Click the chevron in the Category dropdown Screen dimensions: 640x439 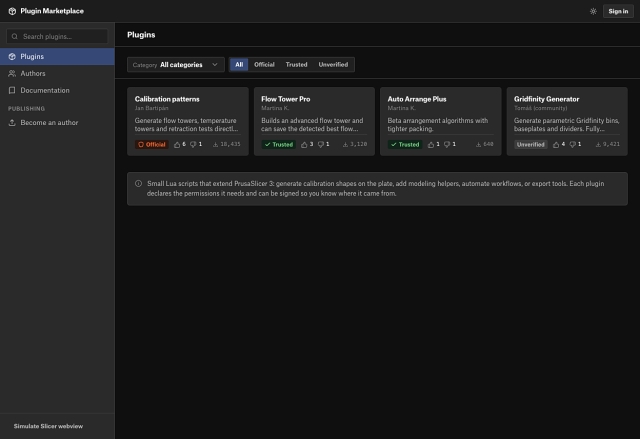(x=215, y=64)
